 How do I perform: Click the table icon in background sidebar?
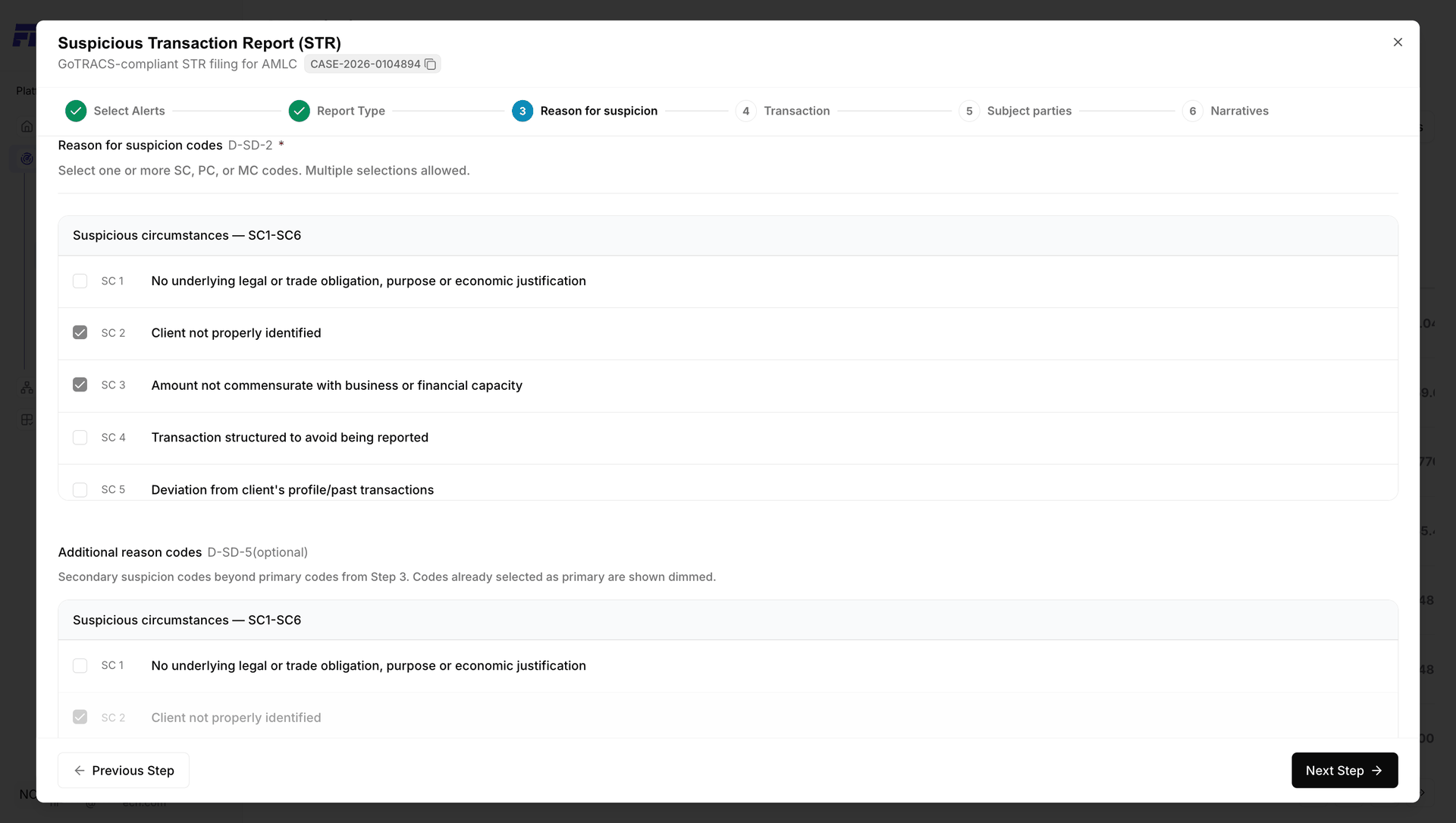pyautogui.click(x=27, y=419)
